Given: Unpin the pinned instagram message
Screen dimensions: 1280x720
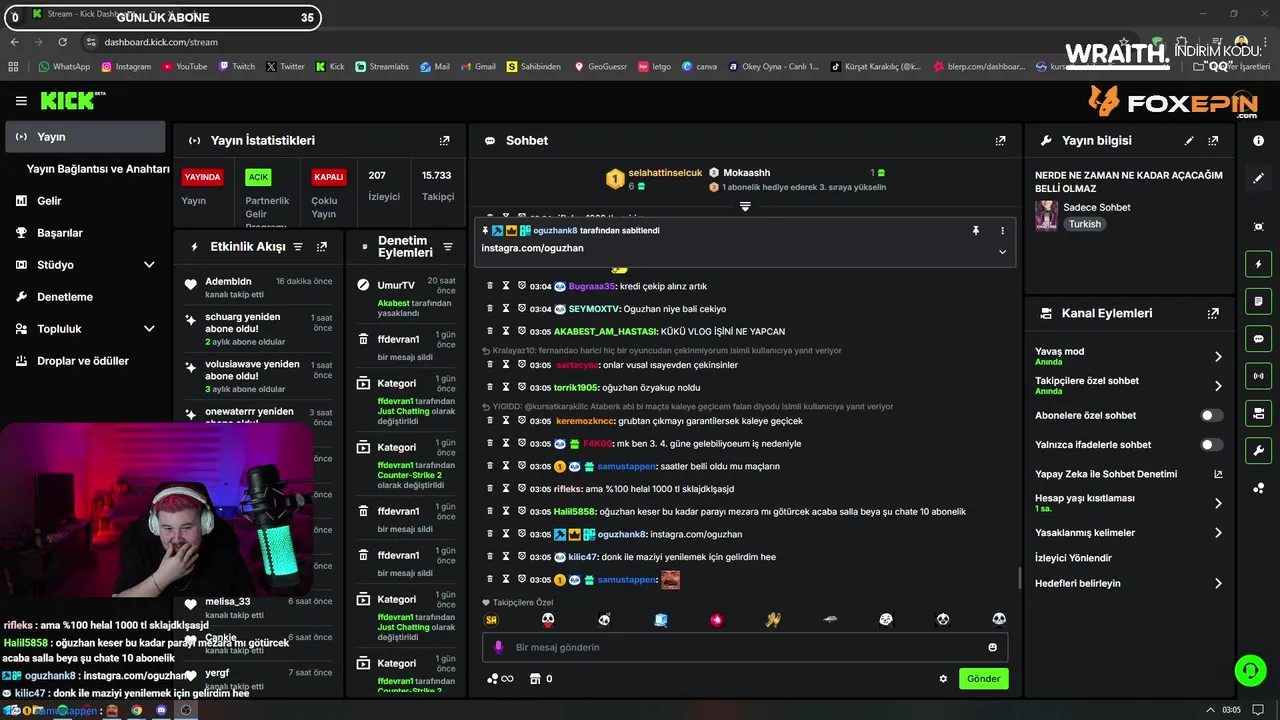Looking at the screenshot, I should click(976, 230).
